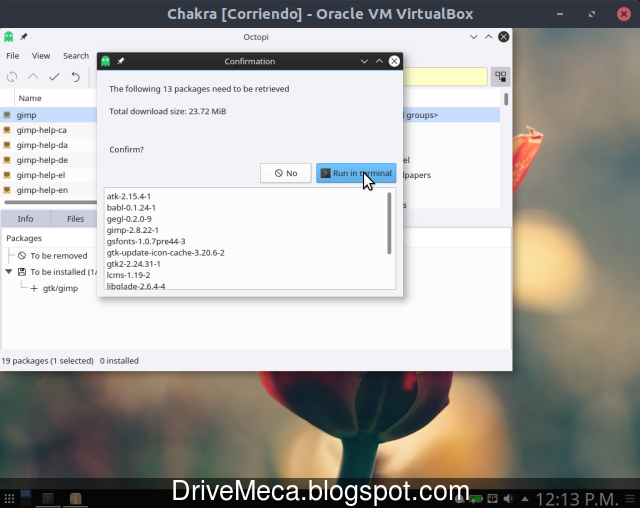The height and width of the screenshot is (508, 640).
Task: Select the To be removed tree item
Action: (58, 256)
